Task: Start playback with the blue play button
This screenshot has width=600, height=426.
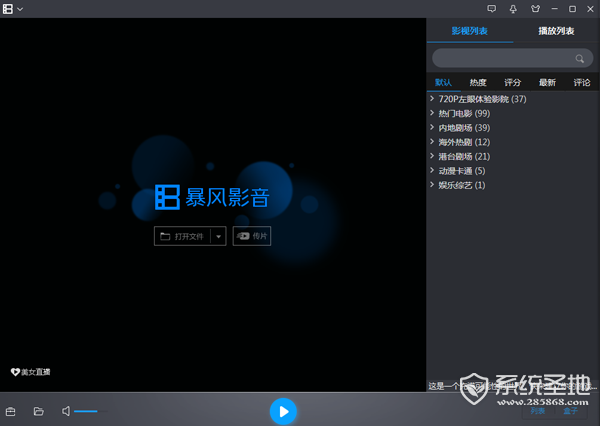Action: (x=283, y=411)
